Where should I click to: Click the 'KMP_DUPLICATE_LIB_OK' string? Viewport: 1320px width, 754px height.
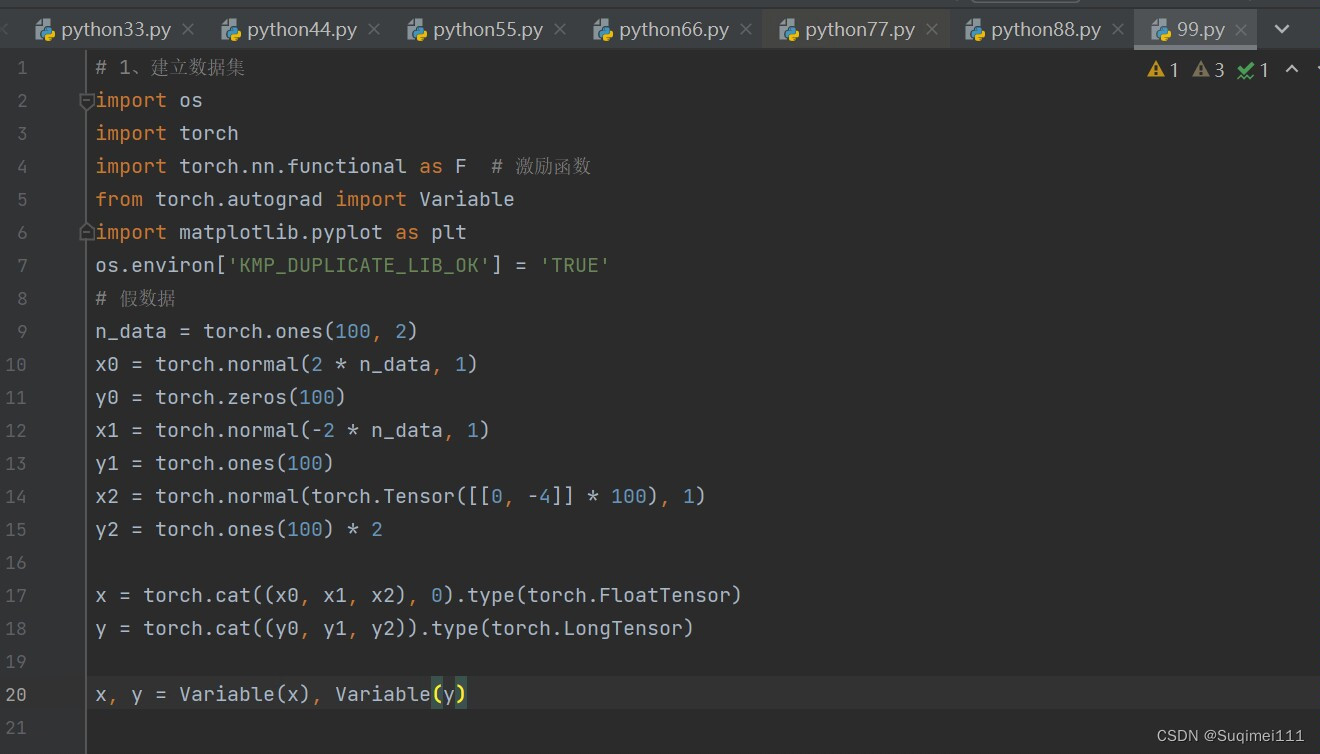point(359,265)
